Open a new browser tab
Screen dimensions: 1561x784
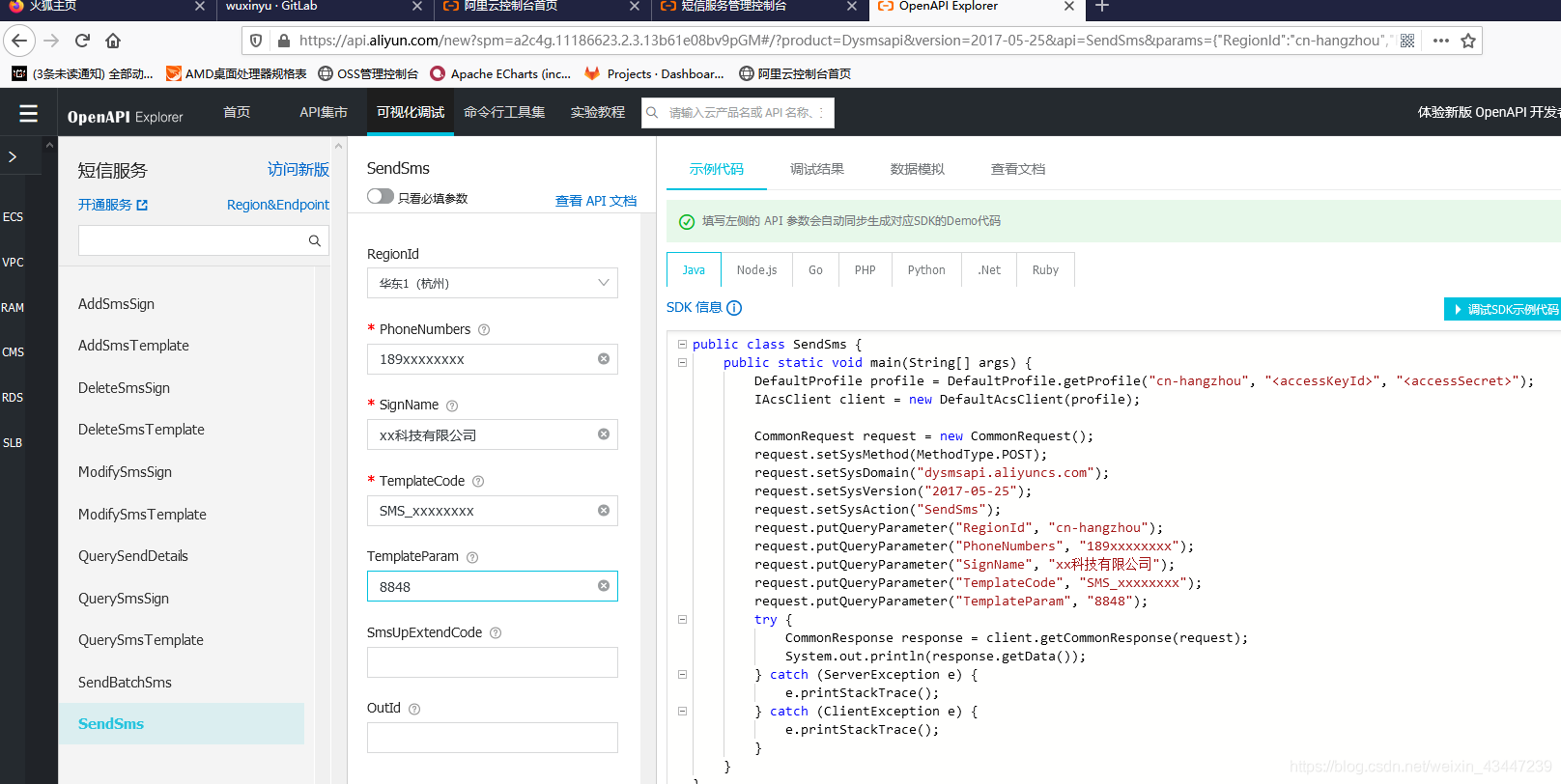tap(1102, 7)
